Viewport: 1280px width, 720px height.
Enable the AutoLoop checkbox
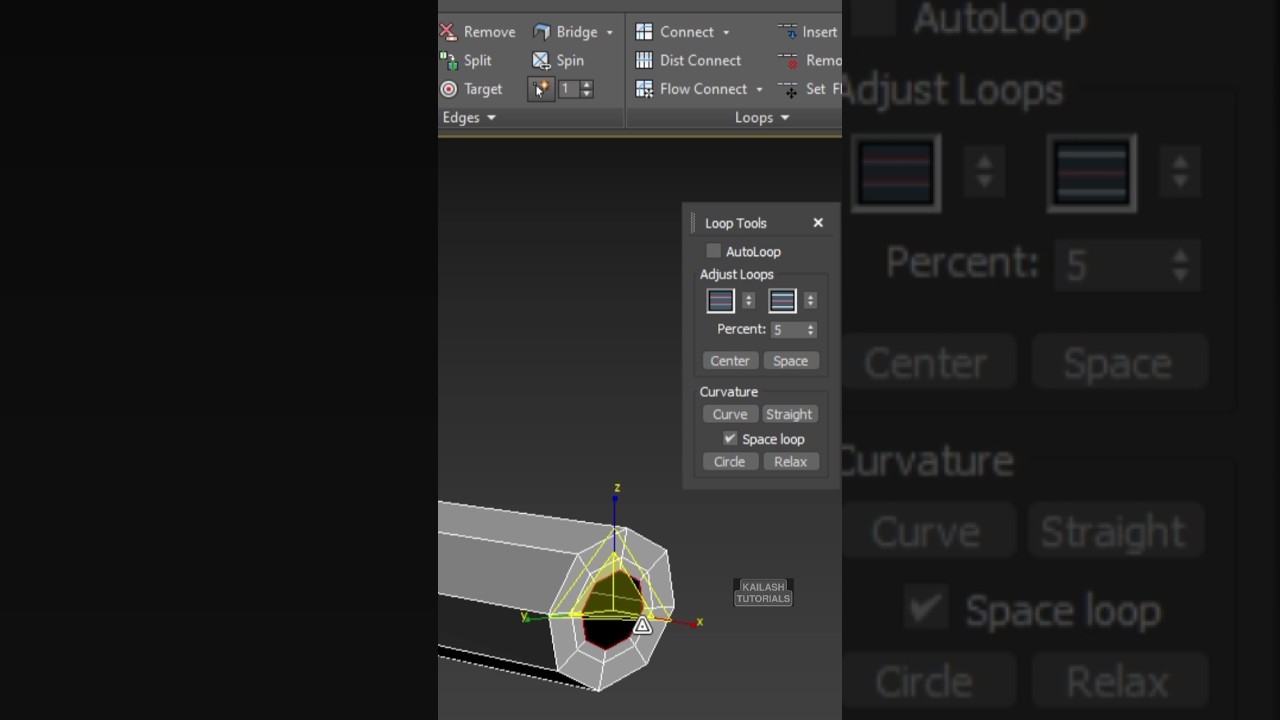click(713, 251)
